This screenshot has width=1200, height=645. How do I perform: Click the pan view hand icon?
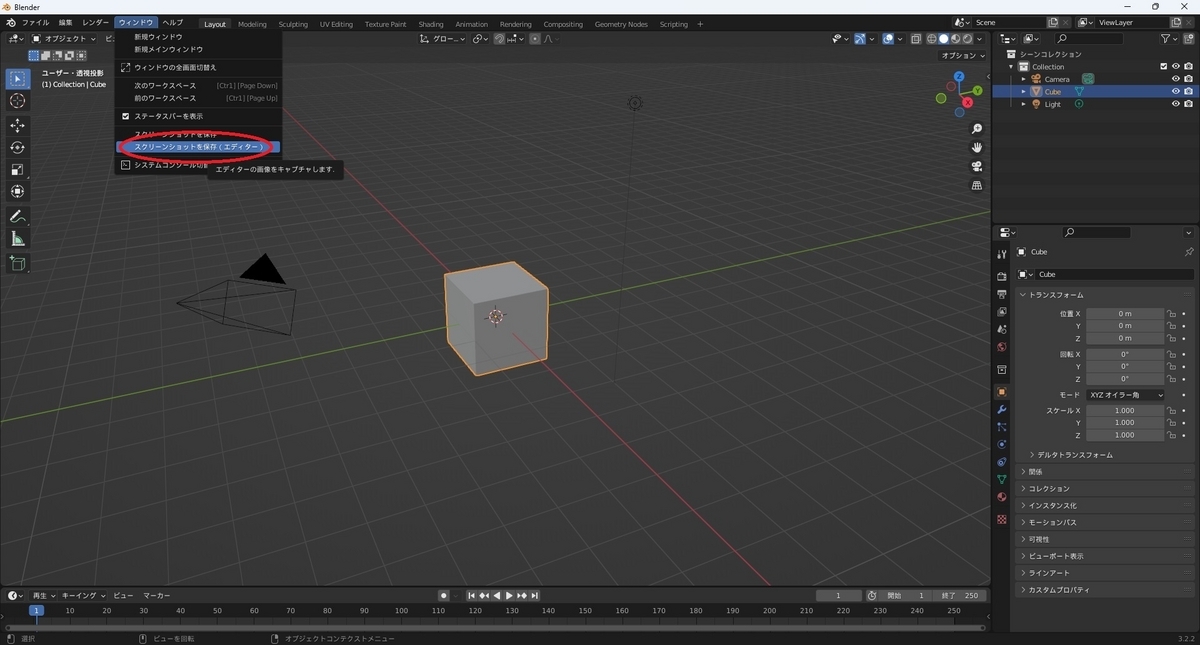[977, 148]
